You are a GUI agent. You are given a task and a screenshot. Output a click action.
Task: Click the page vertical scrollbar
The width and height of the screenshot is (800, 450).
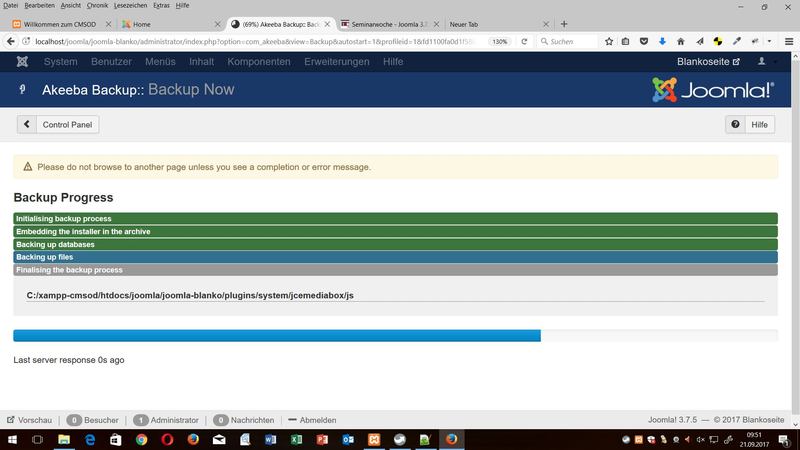[x=795, y=240]
